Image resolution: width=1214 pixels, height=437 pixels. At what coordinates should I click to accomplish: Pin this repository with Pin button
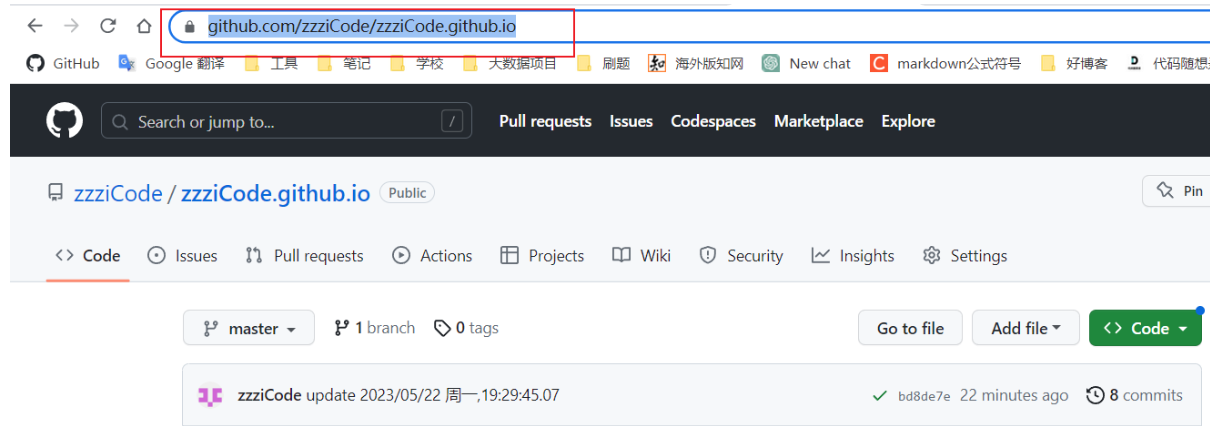[x=1180, y=190]
